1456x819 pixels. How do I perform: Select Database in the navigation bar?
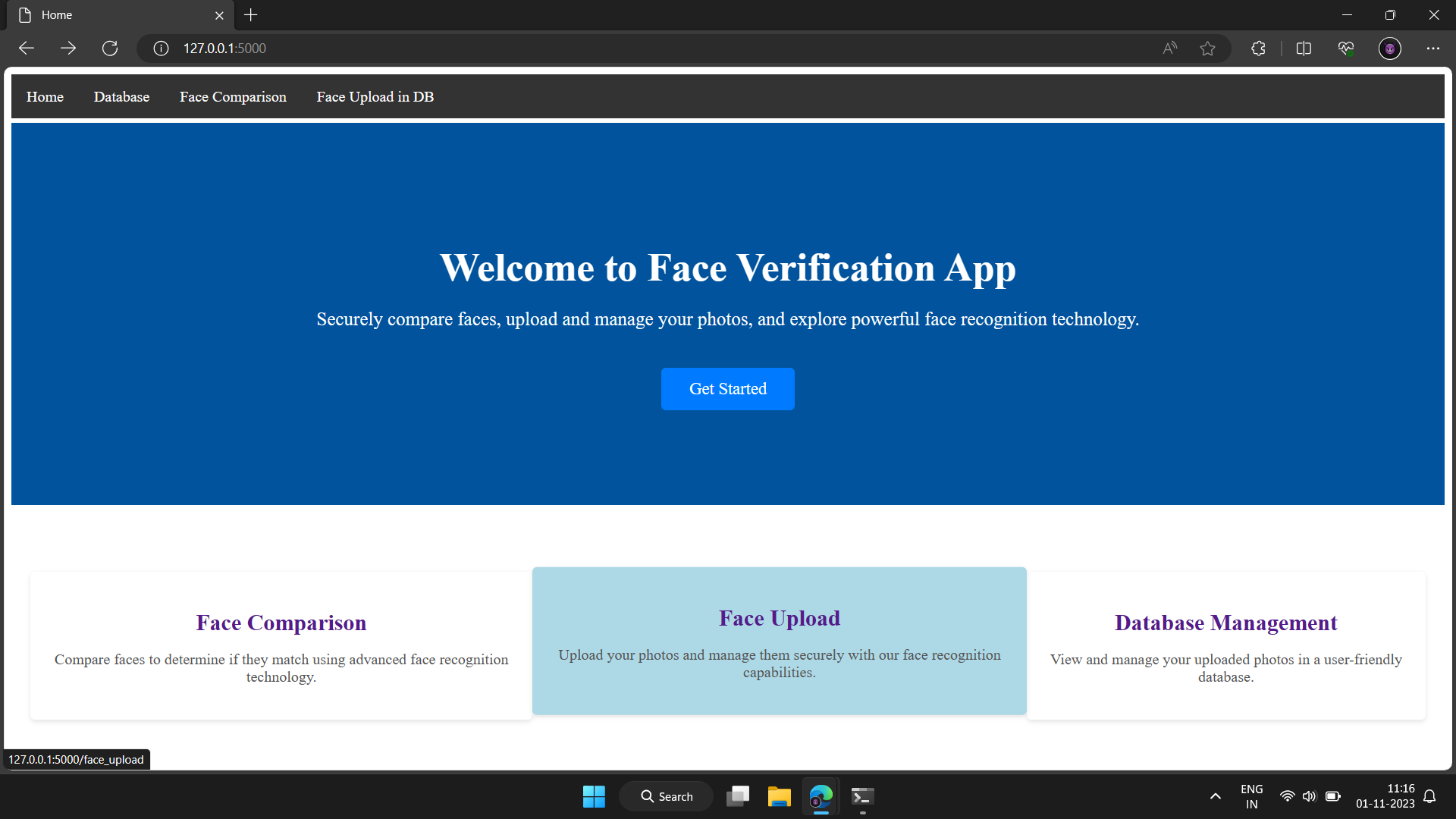121,96
